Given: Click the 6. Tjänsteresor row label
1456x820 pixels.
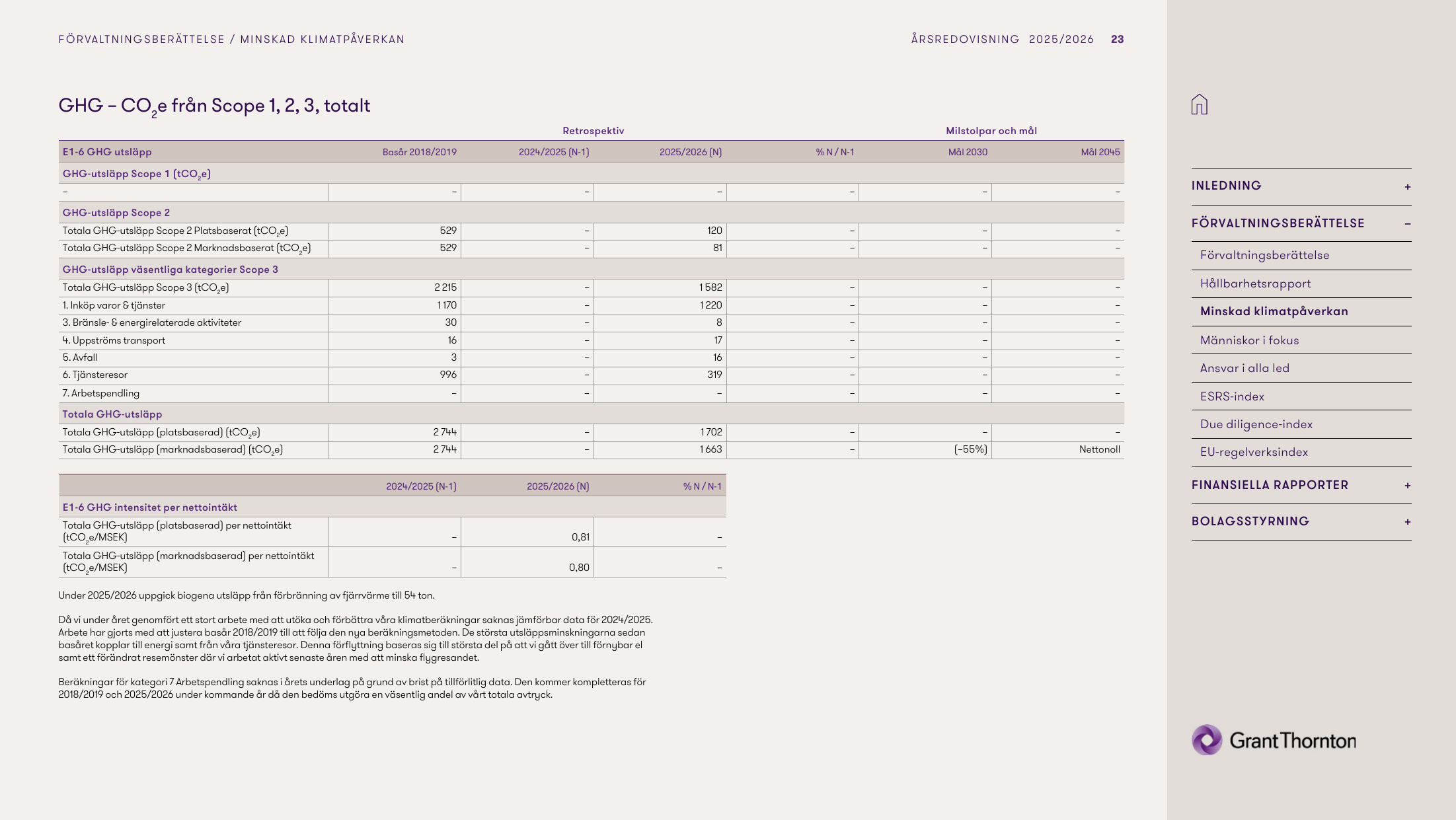Looking at the screenshot, I should click(95, 375).
